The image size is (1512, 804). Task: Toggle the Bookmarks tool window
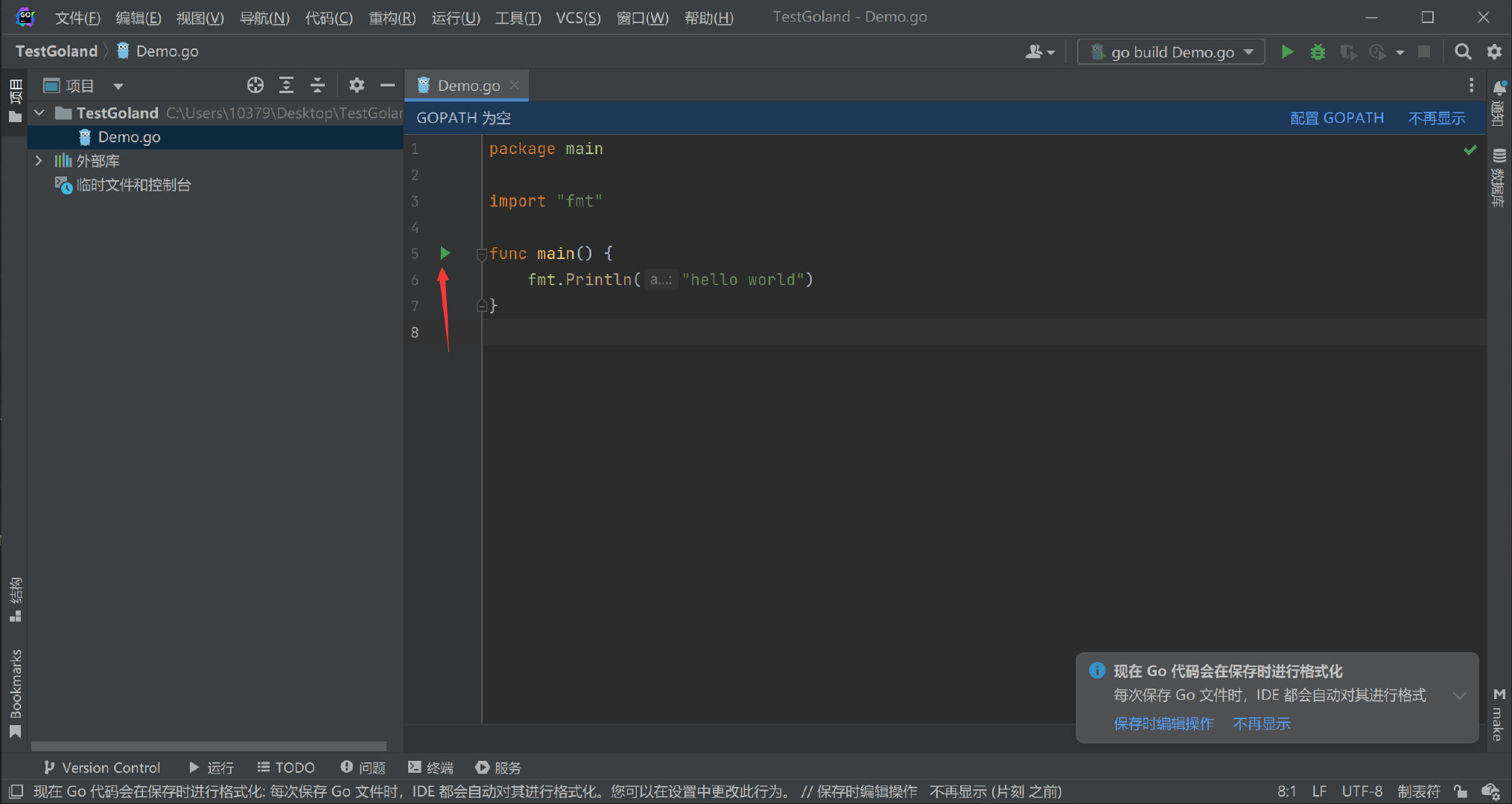click(16, 694)
